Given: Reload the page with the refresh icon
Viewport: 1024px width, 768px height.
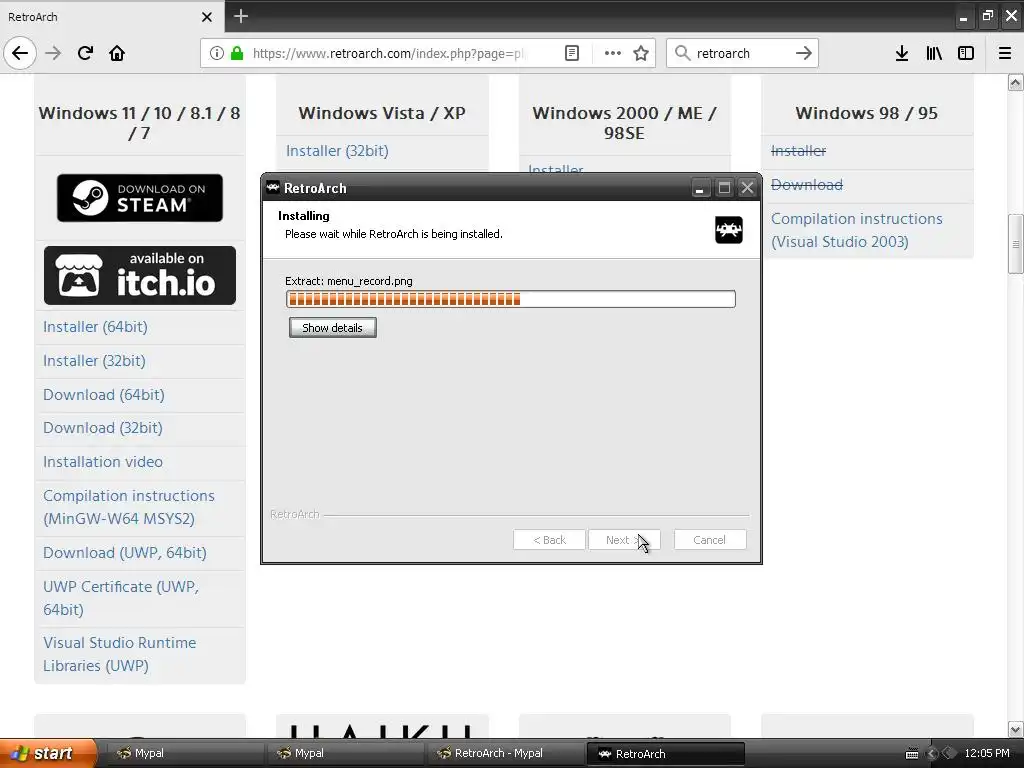Looking at the screenshot, I should tap(85, 53).
